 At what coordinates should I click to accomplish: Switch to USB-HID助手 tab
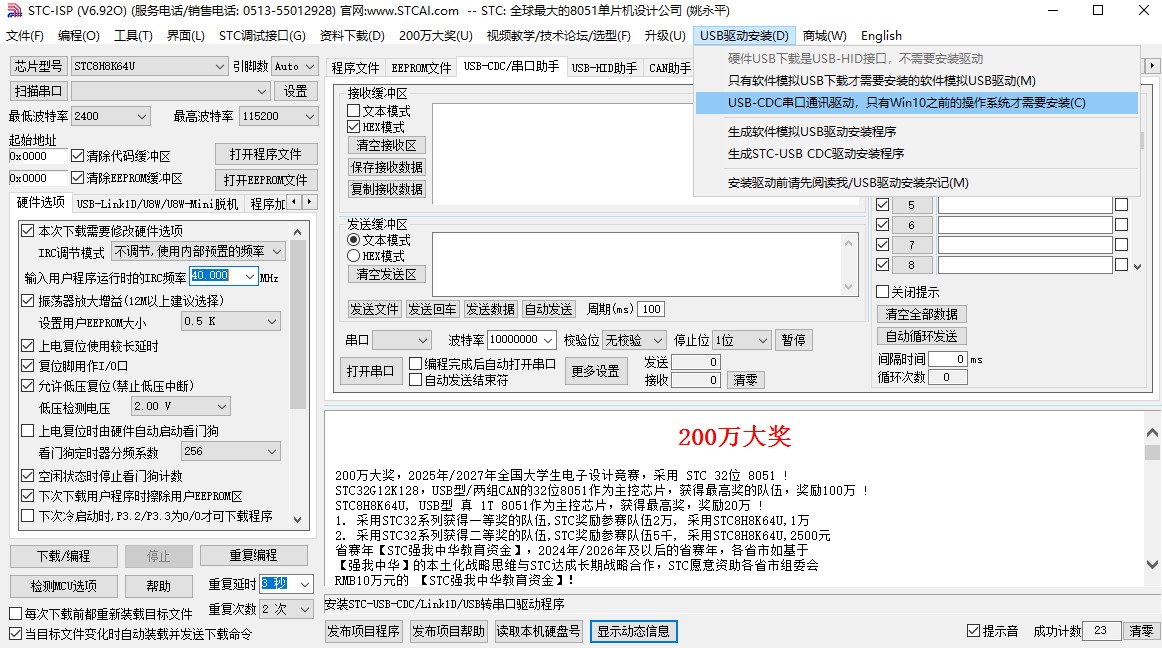pos(604,67)
